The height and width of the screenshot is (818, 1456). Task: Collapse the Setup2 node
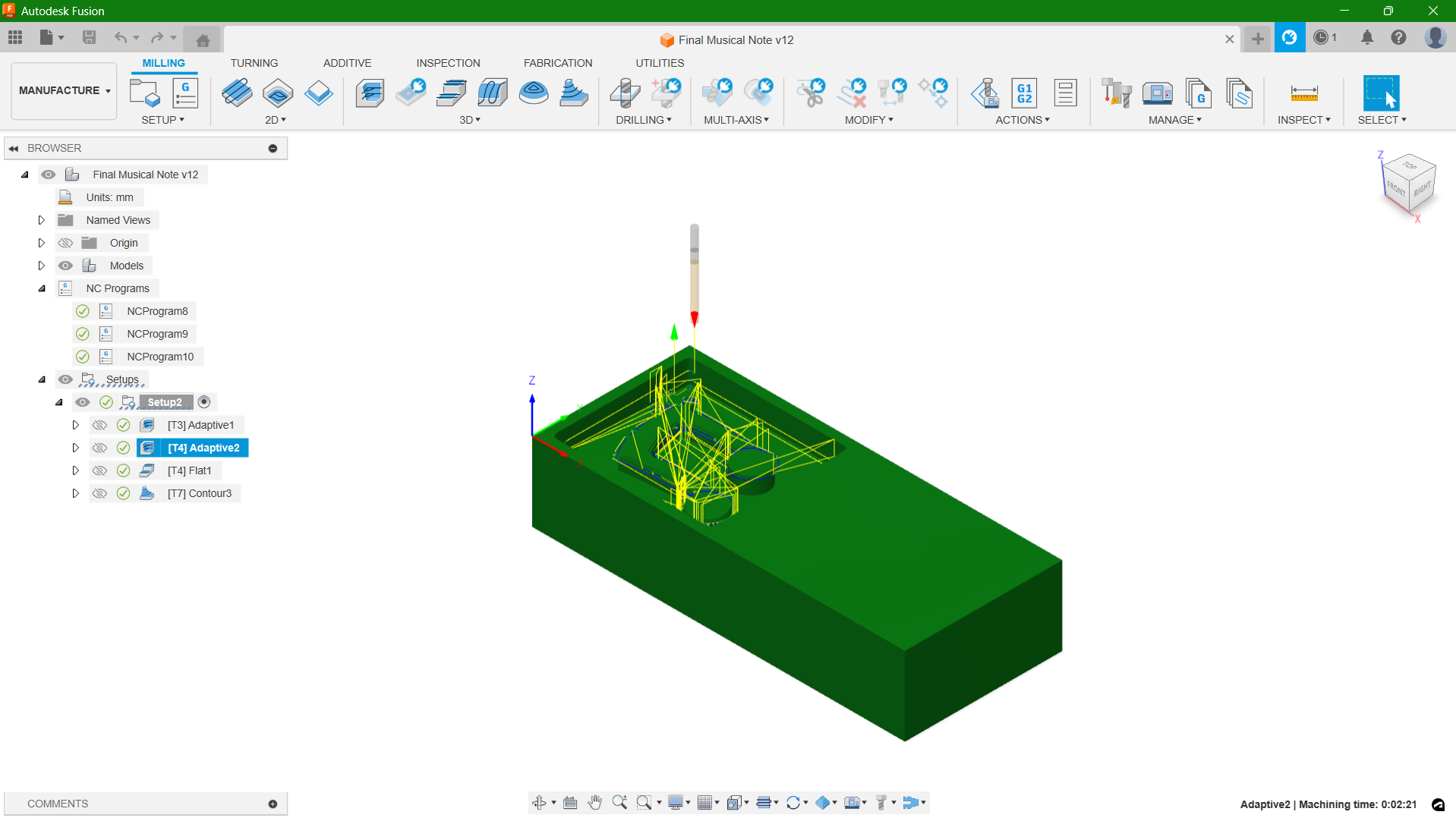coord(58,402)
